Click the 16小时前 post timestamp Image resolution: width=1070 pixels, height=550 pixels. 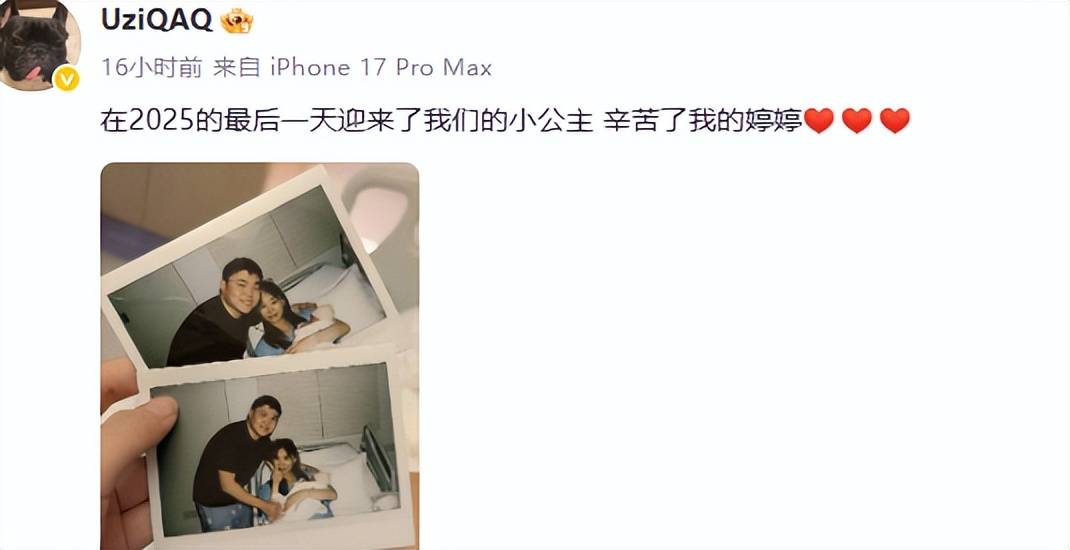(x=151, y=68)
